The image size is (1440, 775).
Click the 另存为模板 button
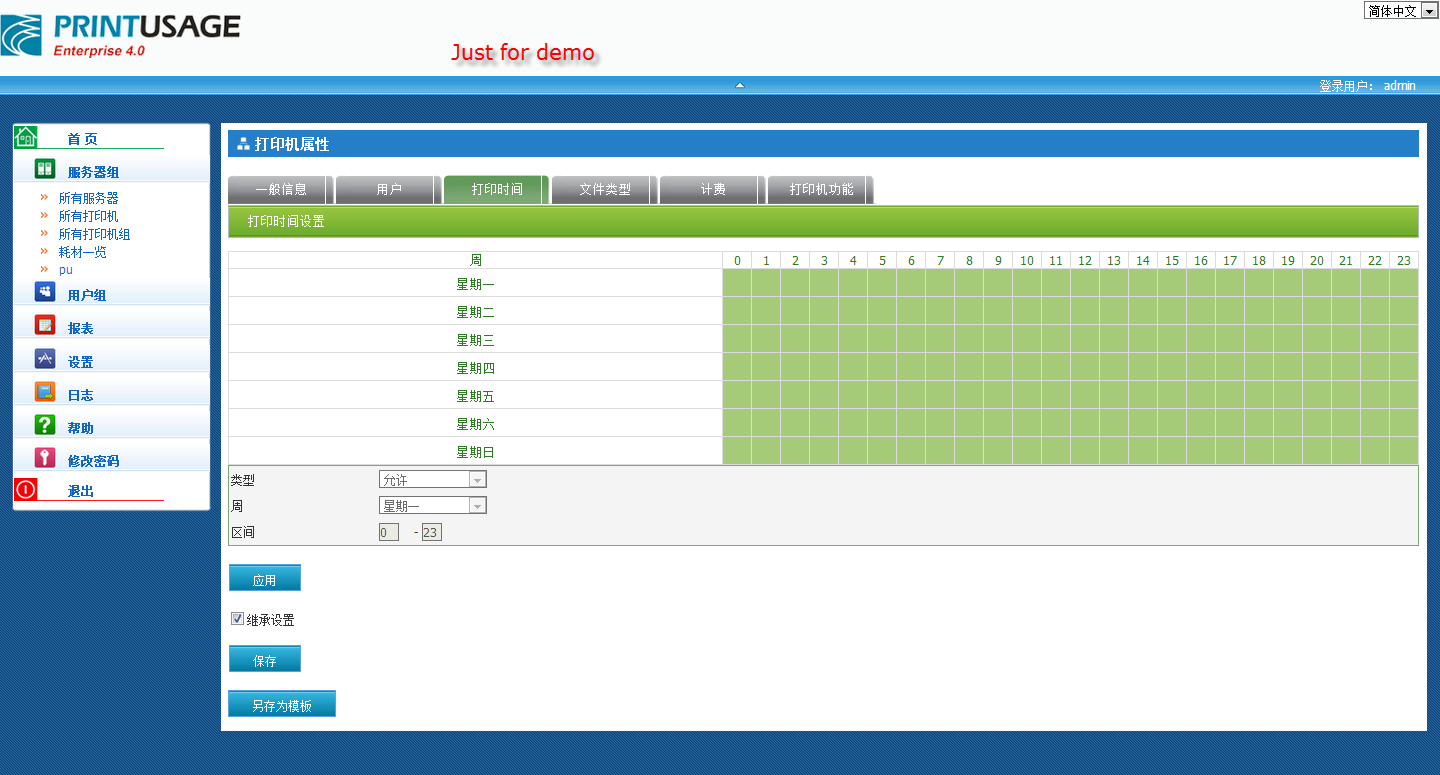[x=281, y=705]
